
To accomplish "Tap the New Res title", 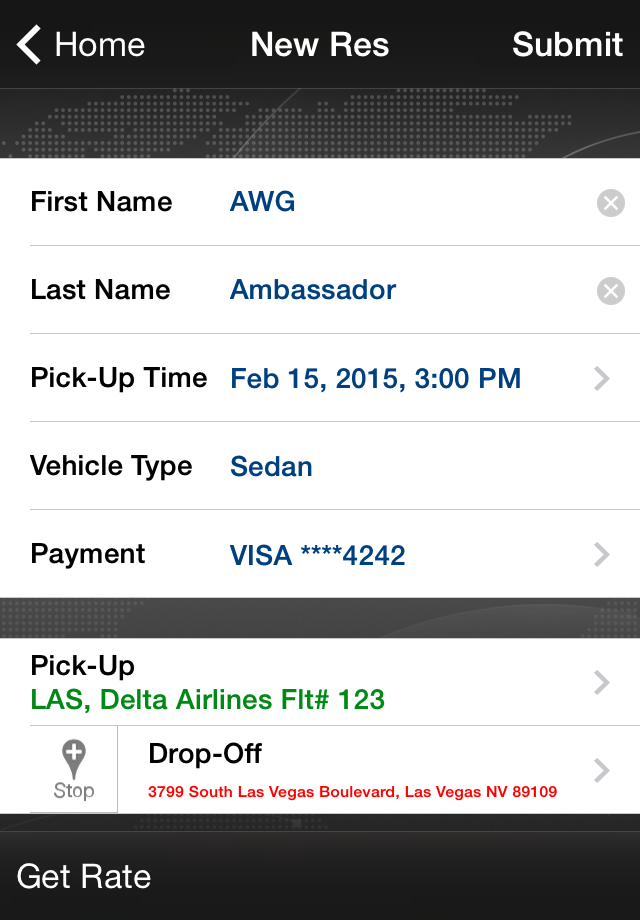I will coord(319,45).
